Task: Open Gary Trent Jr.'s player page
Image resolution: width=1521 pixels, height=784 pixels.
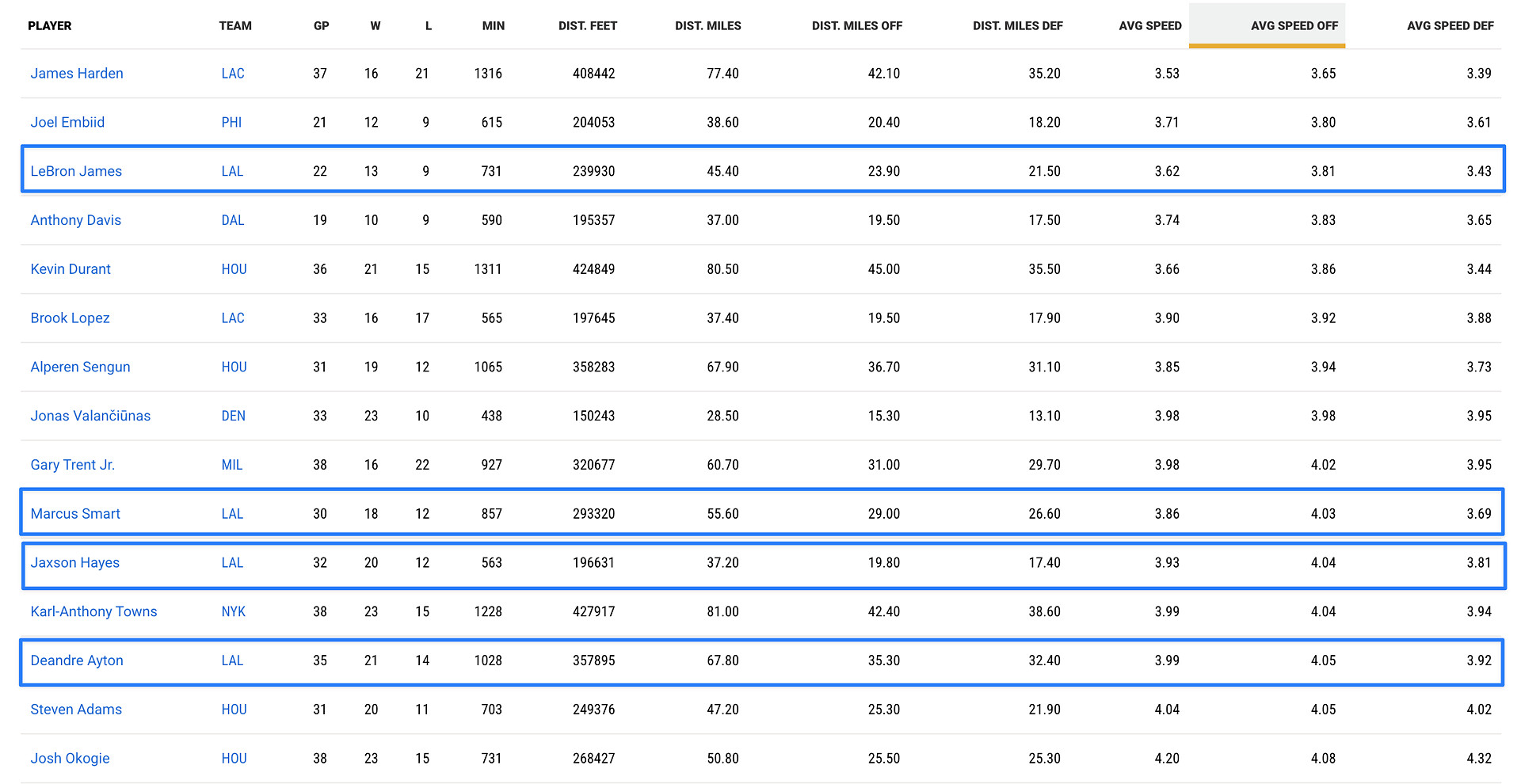Action: (73, 465)
